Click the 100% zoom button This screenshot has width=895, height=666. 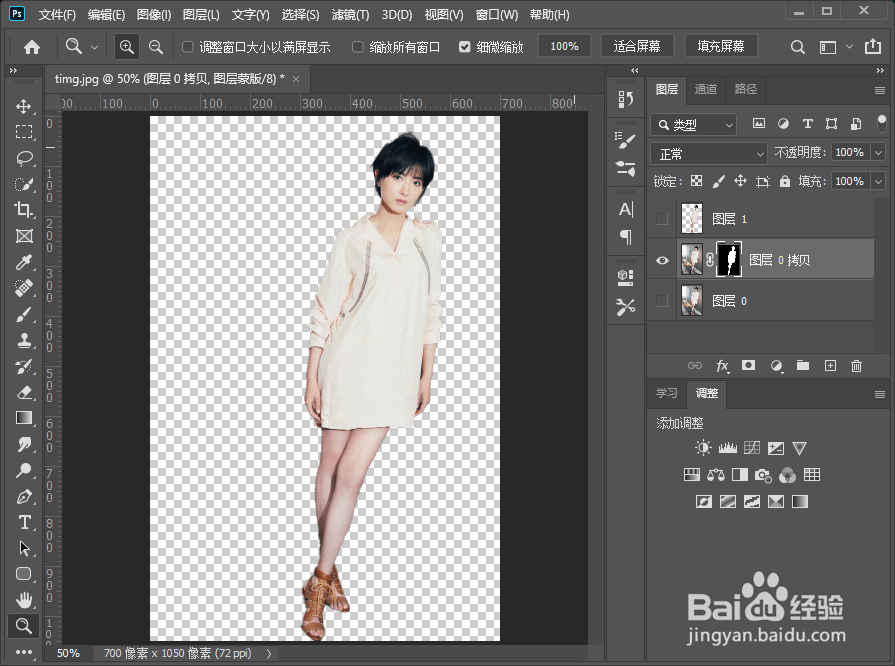pos(565,46)
